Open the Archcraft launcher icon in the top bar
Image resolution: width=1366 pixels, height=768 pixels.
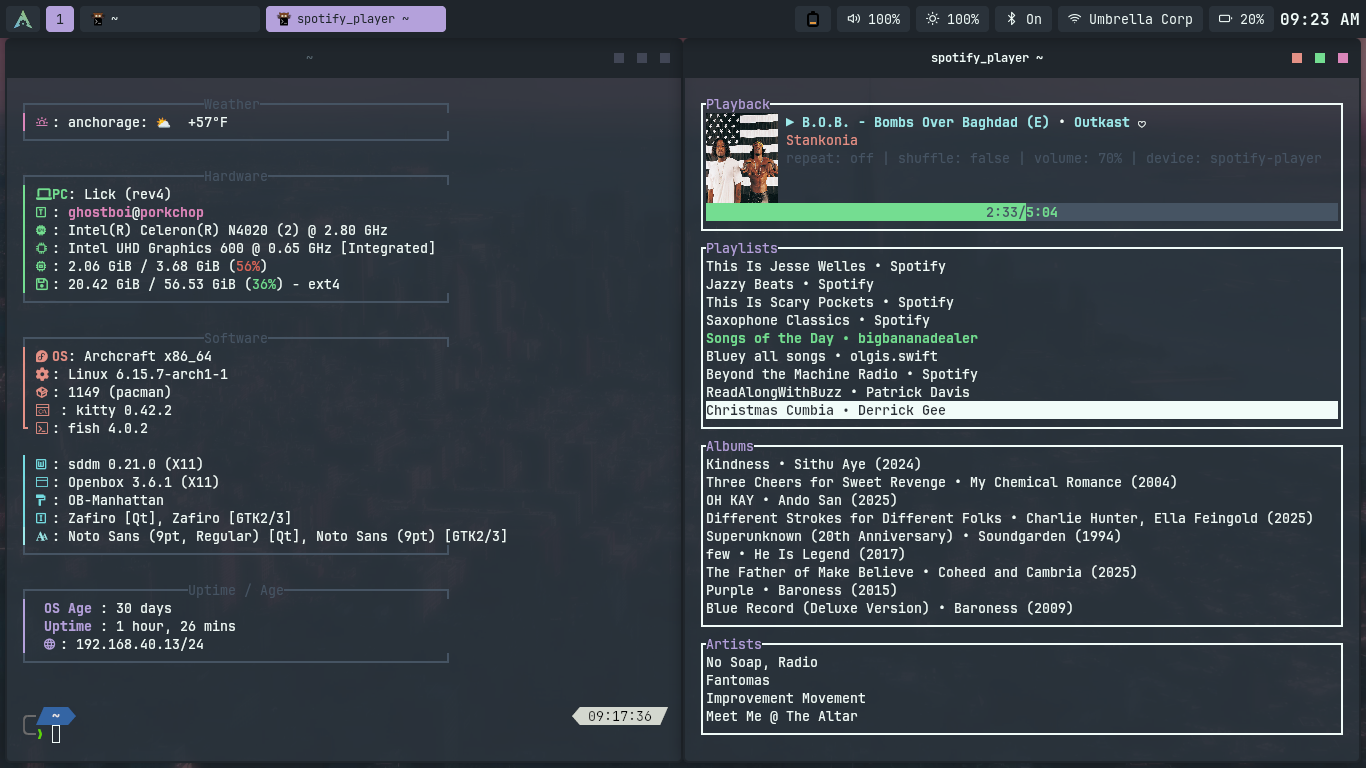(23, 19)
